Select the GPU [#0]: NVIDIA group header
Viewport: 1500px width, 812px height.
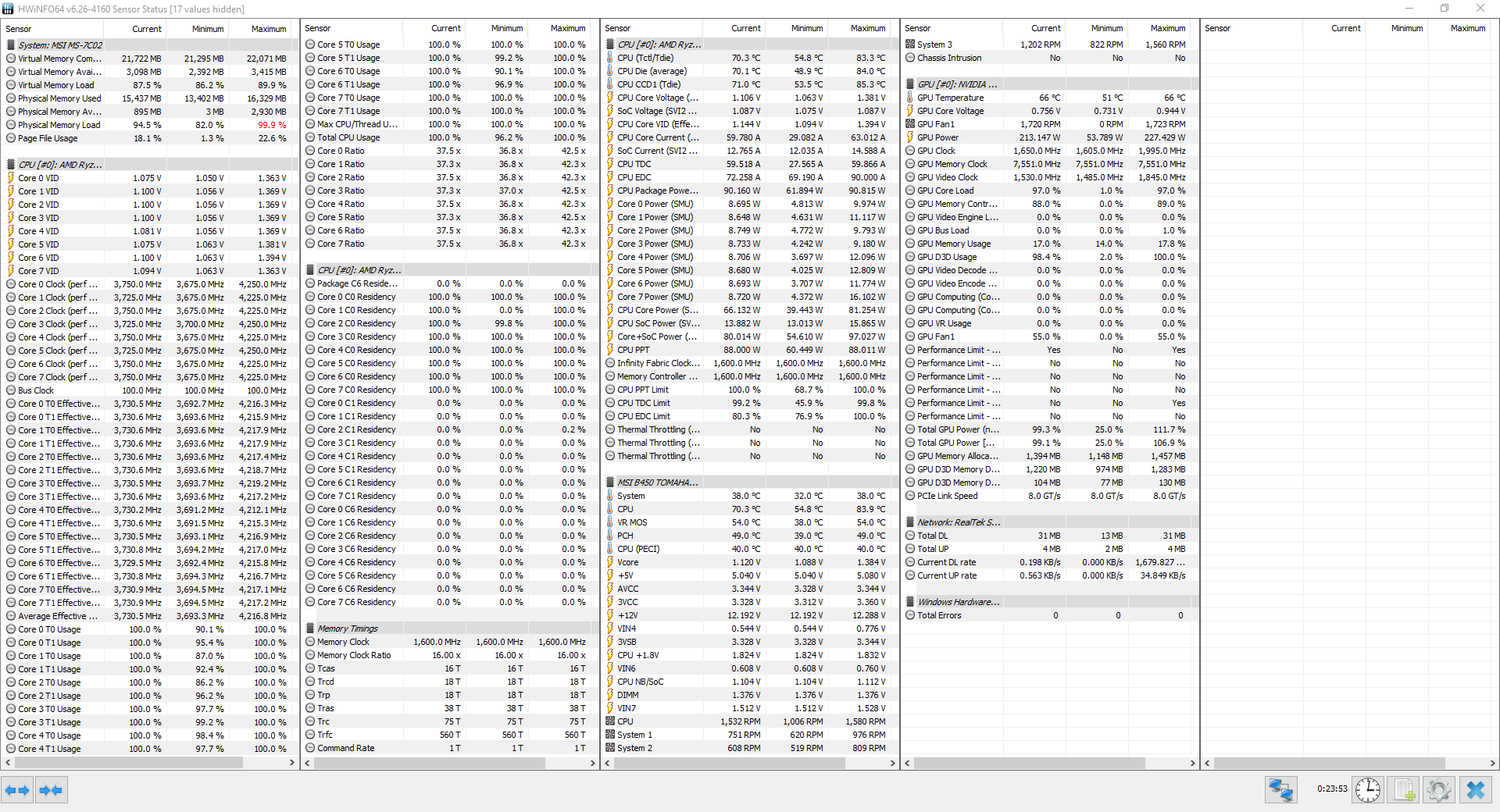point(1049,84)
